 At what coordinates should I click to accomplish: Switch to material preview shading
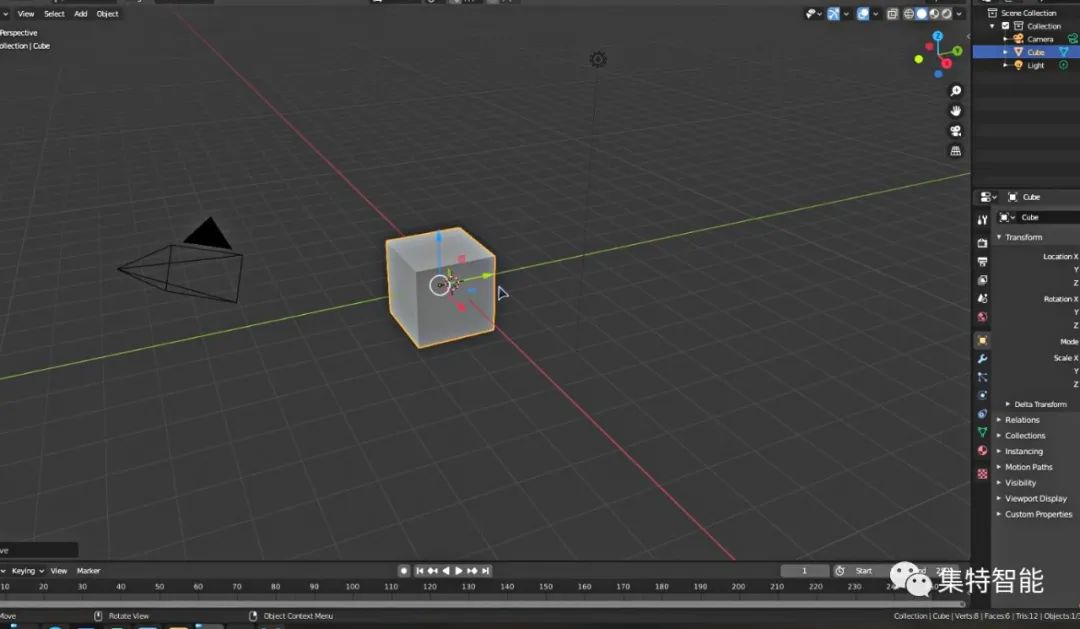[x=935, y=14]
